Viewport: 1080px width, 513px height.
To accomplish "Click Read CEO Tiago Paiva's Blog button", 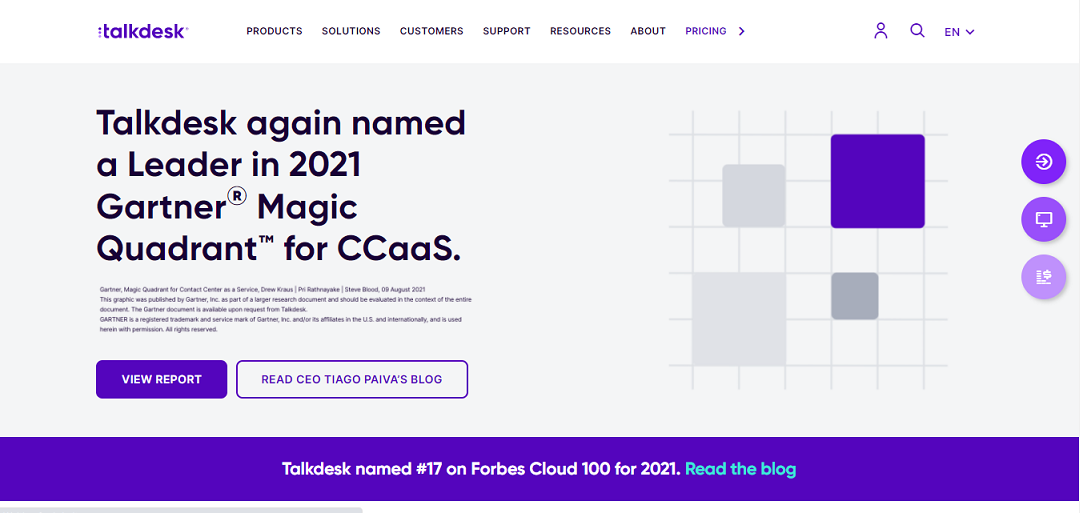I will pyautogui.click(x=352, y=379).
